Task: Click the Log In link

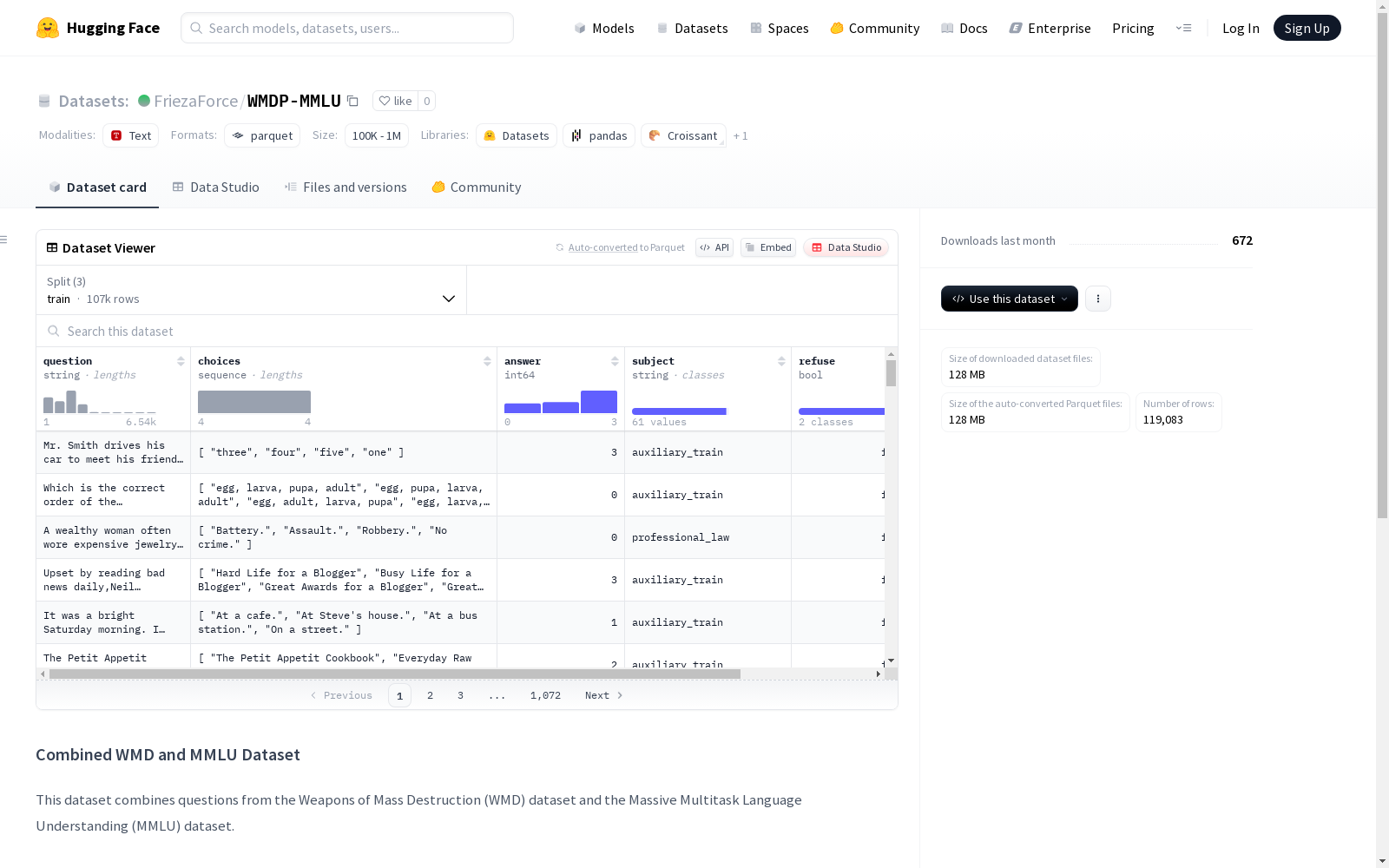Action: (x=1241, y=28)
